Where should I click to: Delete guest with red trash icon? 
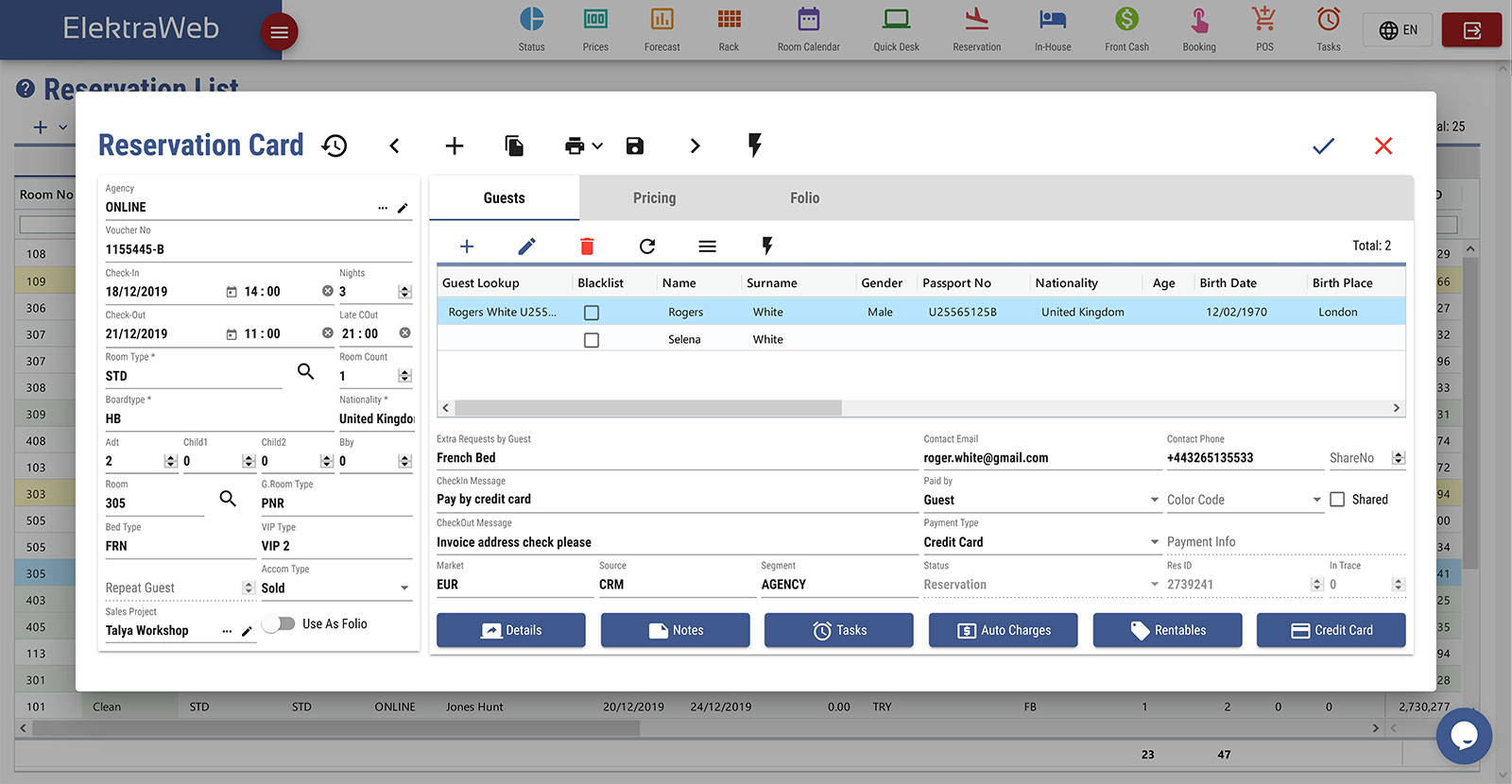(x=587, y=247)
